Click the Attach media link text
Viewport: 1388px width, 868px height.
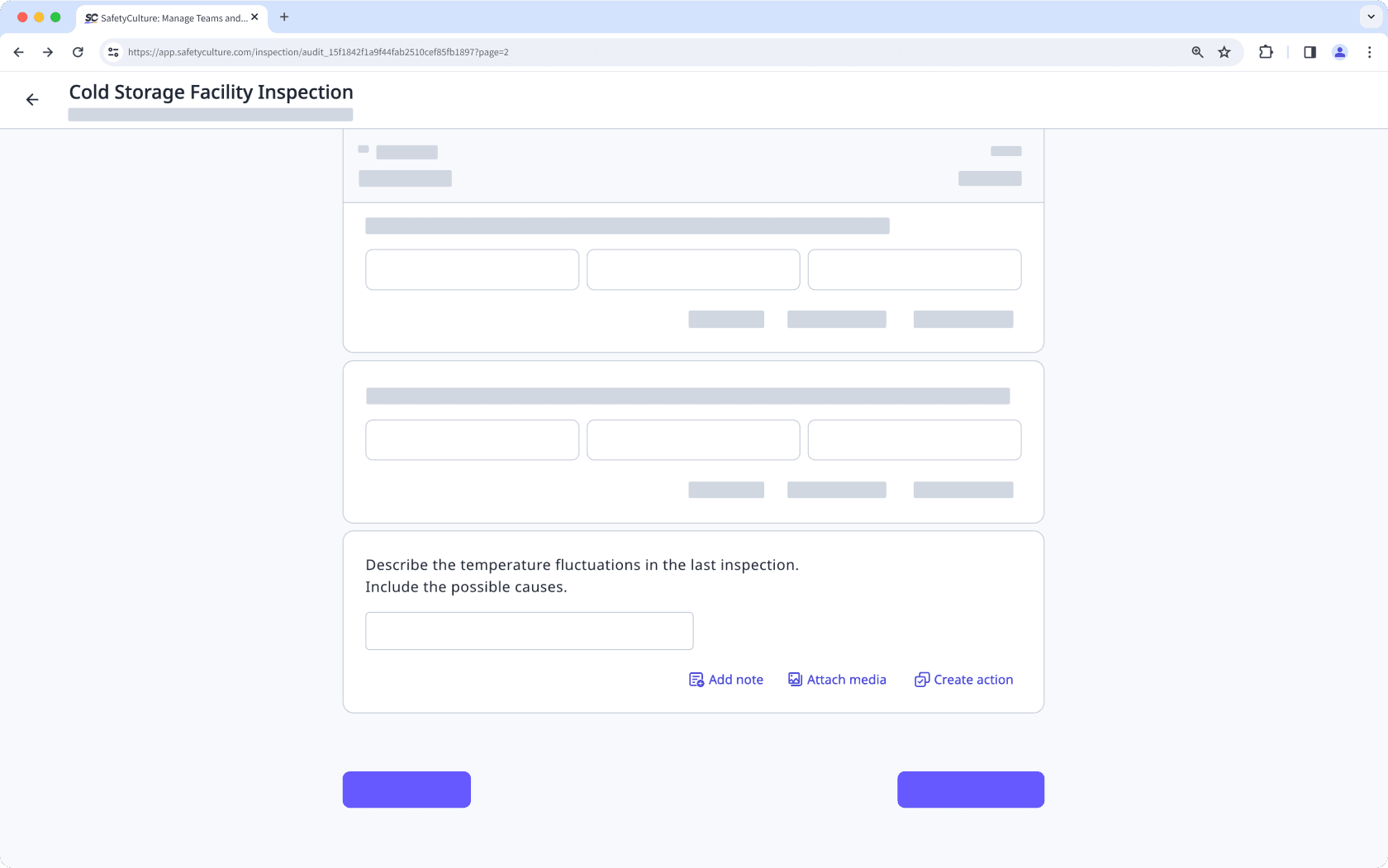pos(847,679)
